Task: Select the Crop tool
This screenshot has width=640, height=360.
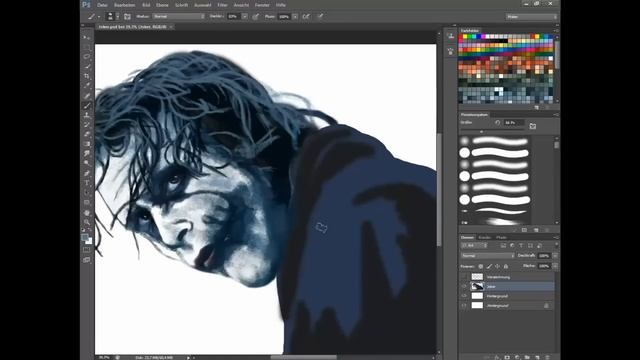Action: click(87, 76)
